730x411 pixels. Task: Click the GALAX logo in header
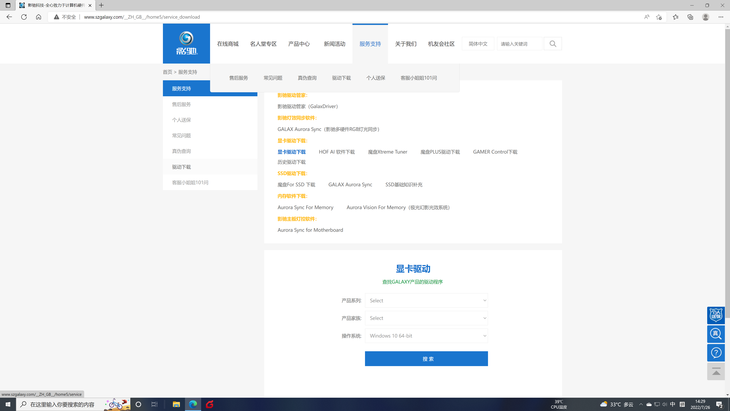pyautogui.click(x=186, y=43)
